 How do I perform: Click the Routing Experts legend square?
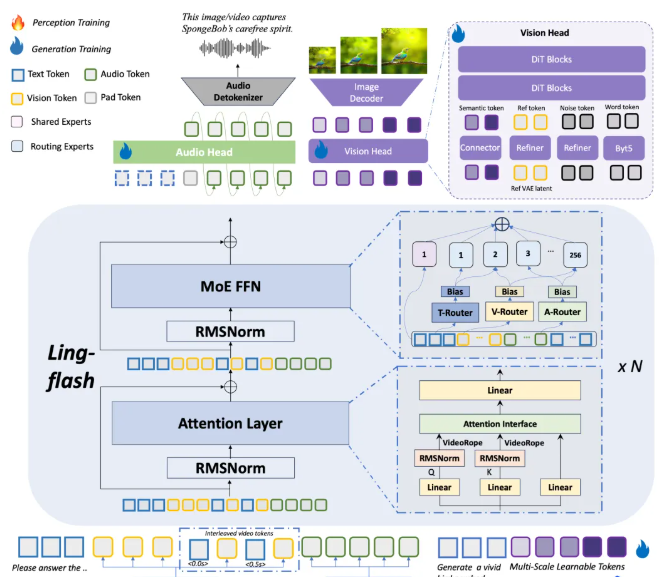point(16,146)
